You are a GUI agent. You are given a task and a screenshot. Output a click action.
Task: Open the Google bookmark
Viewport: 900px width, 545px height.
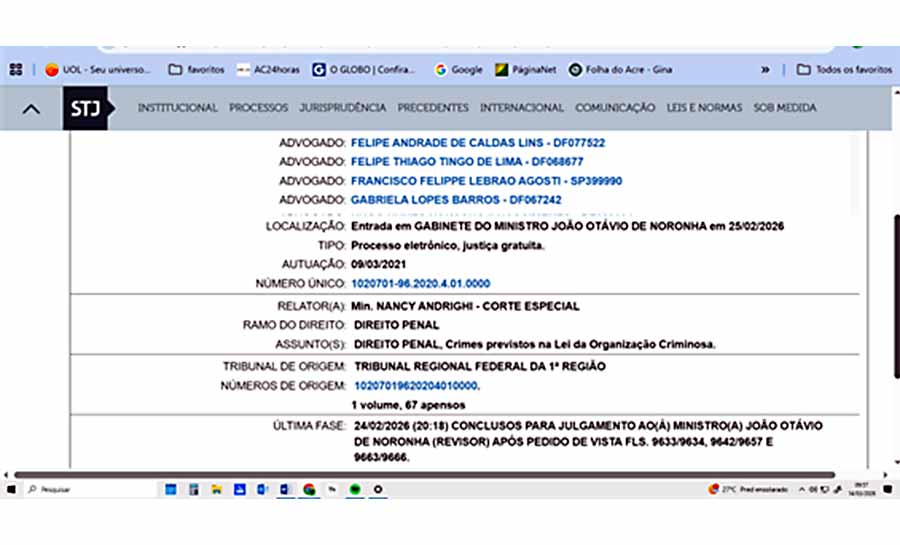point(458,70)
